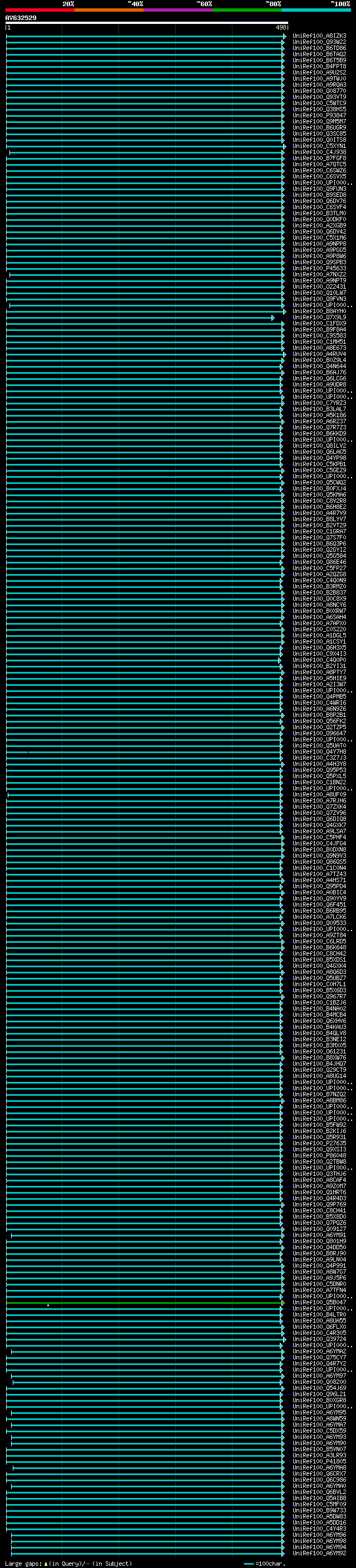The width and height of the screenshot is (356, 1568).
Task: Open hit UniRef100_Q93W22
Action: 319,42
